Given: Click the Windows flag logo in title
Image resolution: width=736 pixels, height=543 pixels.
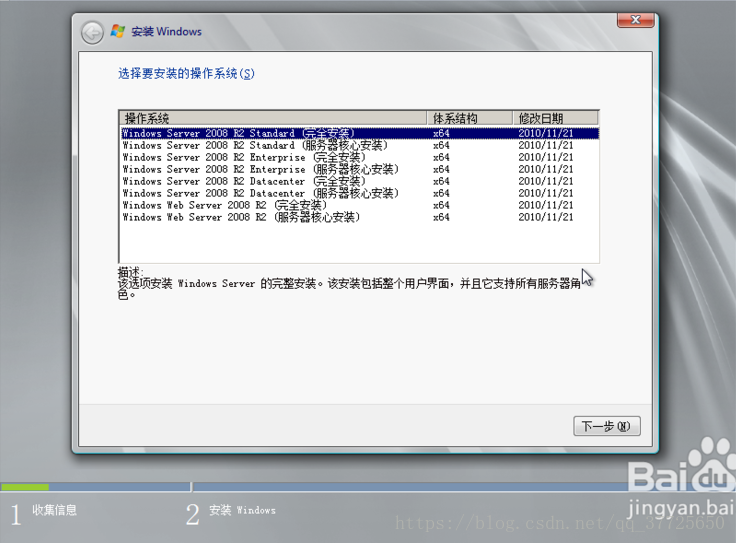Looking at the screenshot, I should pos(118,31).
